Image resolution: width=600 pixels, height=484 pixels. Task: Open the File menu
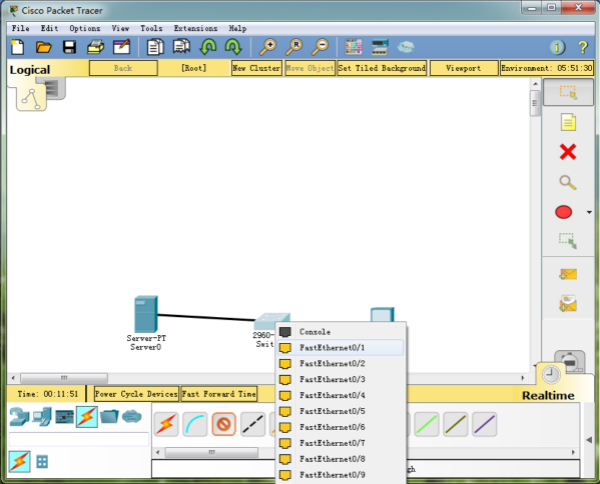coord(21,28)
